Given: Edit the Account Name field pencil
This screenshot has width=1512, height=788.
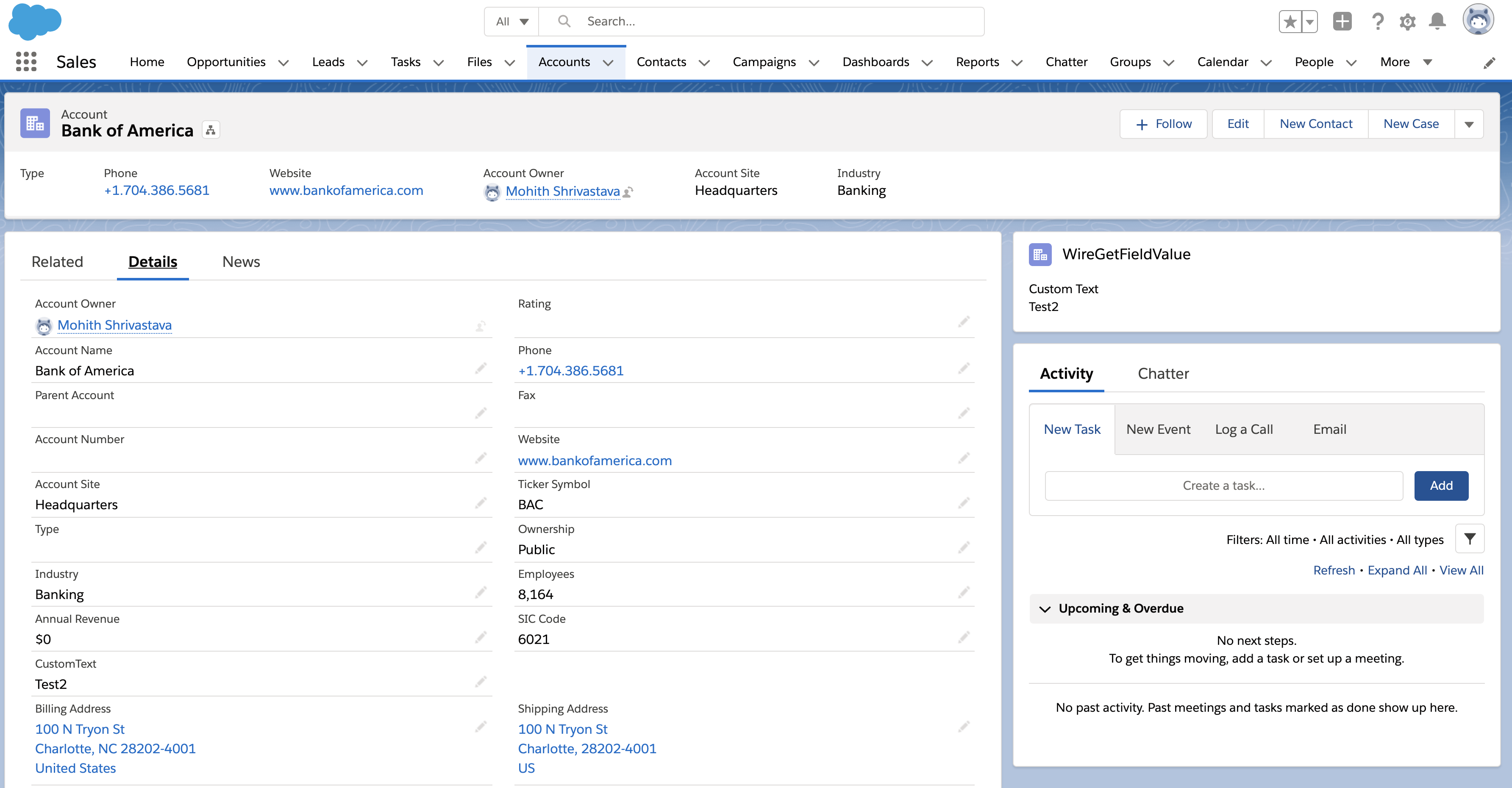Looking at the screenshot, I should (x=481, y=369).
